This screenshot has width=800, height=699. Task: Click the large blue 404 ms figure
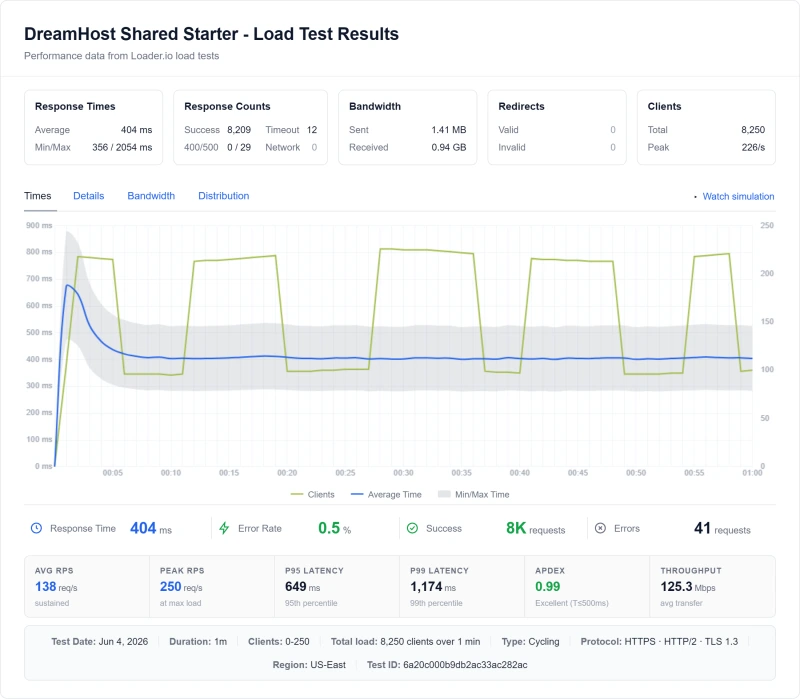pyautogui.click(x=151, y=528)
